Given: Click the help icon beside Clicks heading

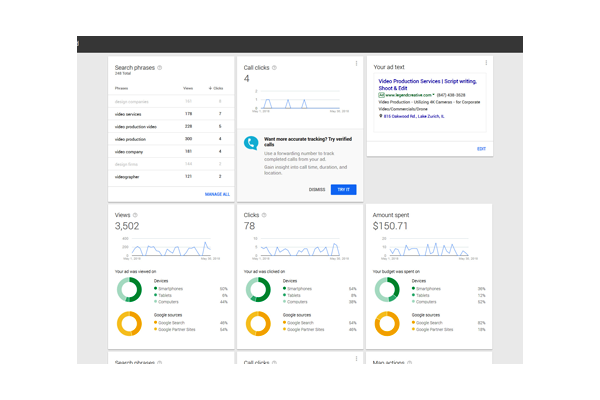Looking at the screenshot, I should pyautogui.click(x=265, y=215).
